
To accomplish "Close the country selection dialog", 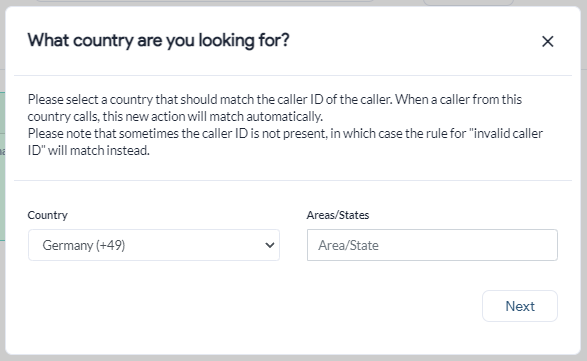I will [x=548, y=41].
